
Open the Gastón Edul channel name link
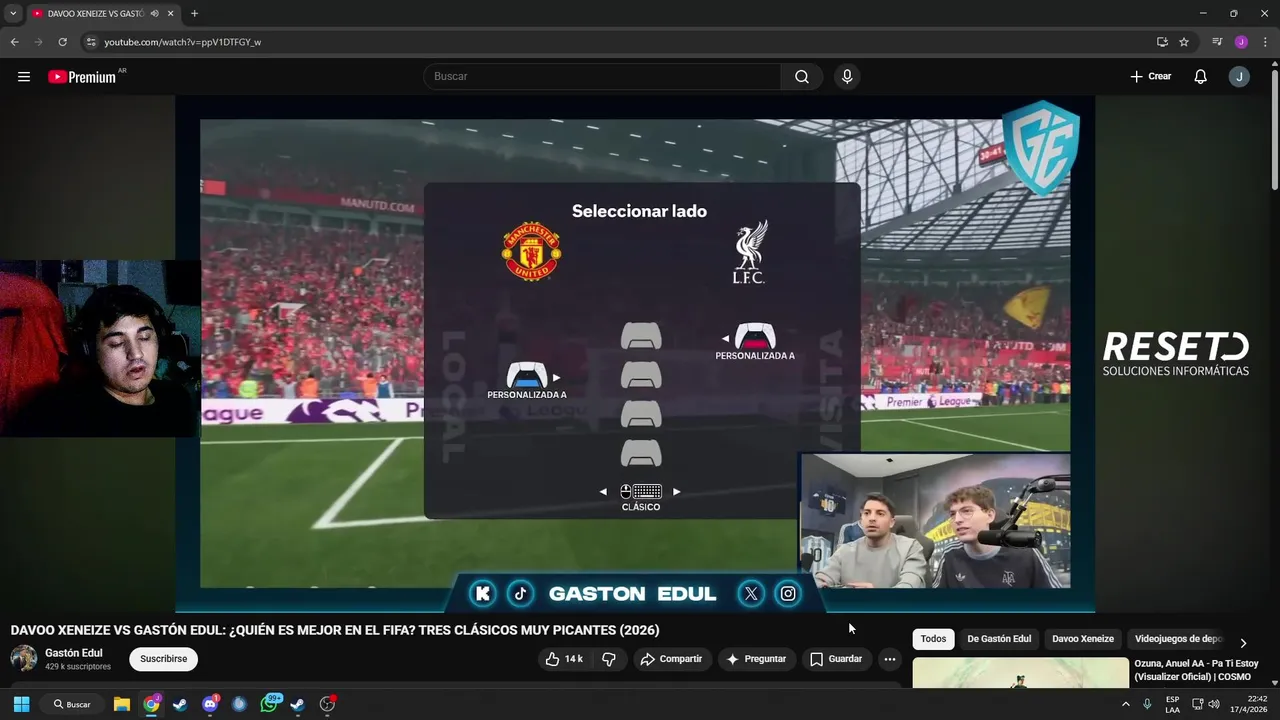pos(74,653)
